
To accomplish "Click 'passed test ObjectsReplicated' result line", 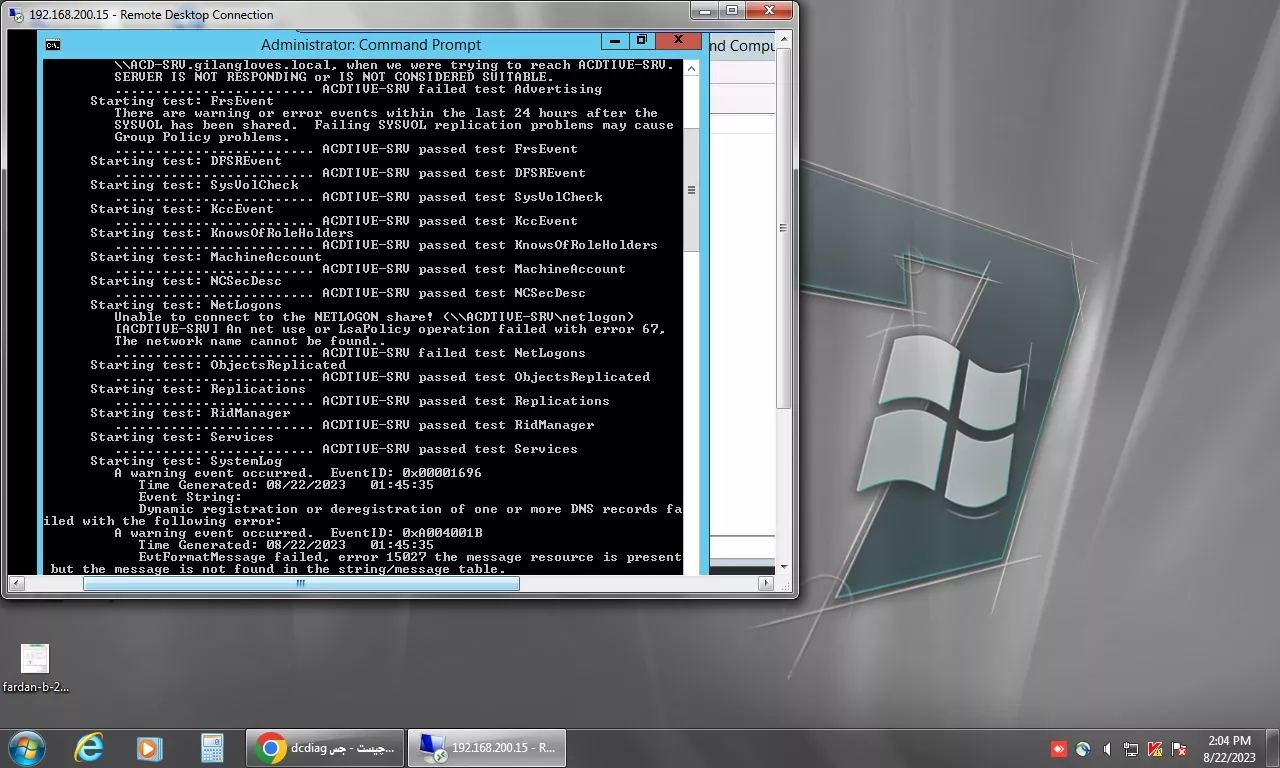I will tap(382, 377).
